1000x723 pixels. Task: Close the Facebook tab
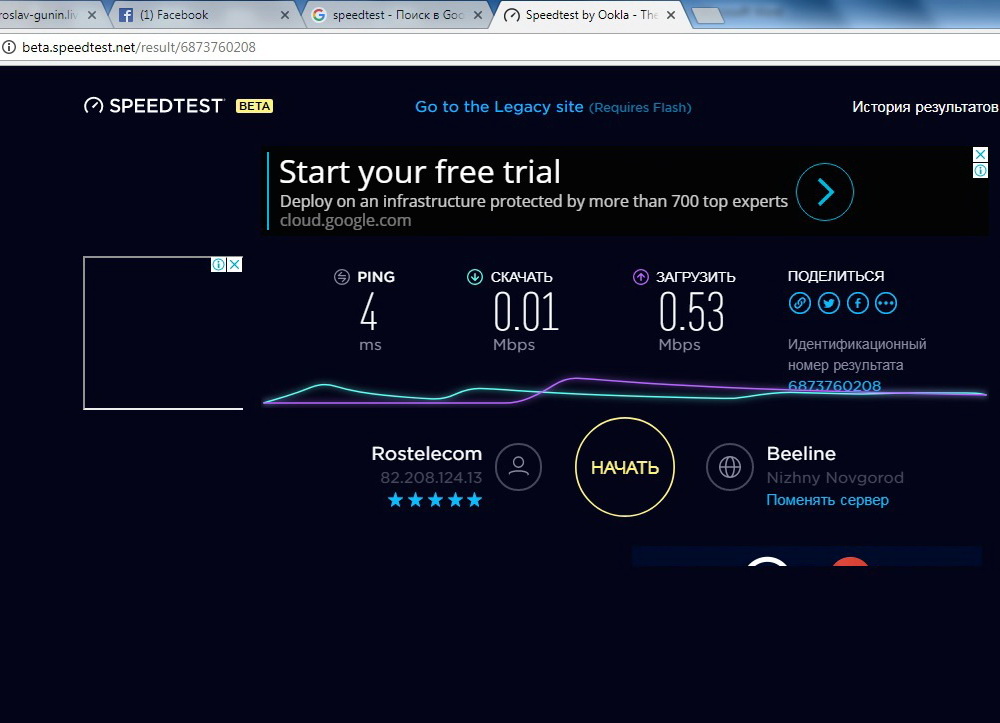coord(285,15)
